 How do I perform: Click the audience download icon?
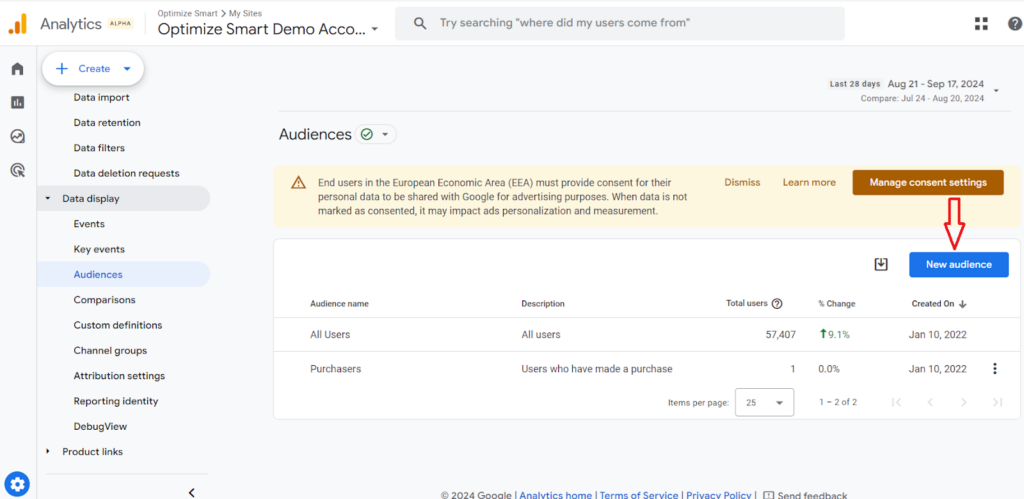881,265
